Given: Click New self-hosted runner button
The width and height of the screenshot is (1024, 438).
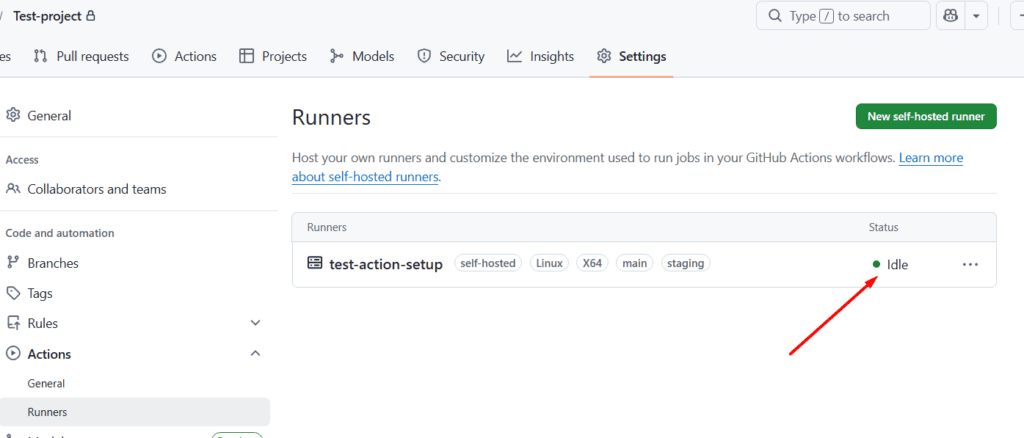Looking at the screenshot, I should click(926, 116).
